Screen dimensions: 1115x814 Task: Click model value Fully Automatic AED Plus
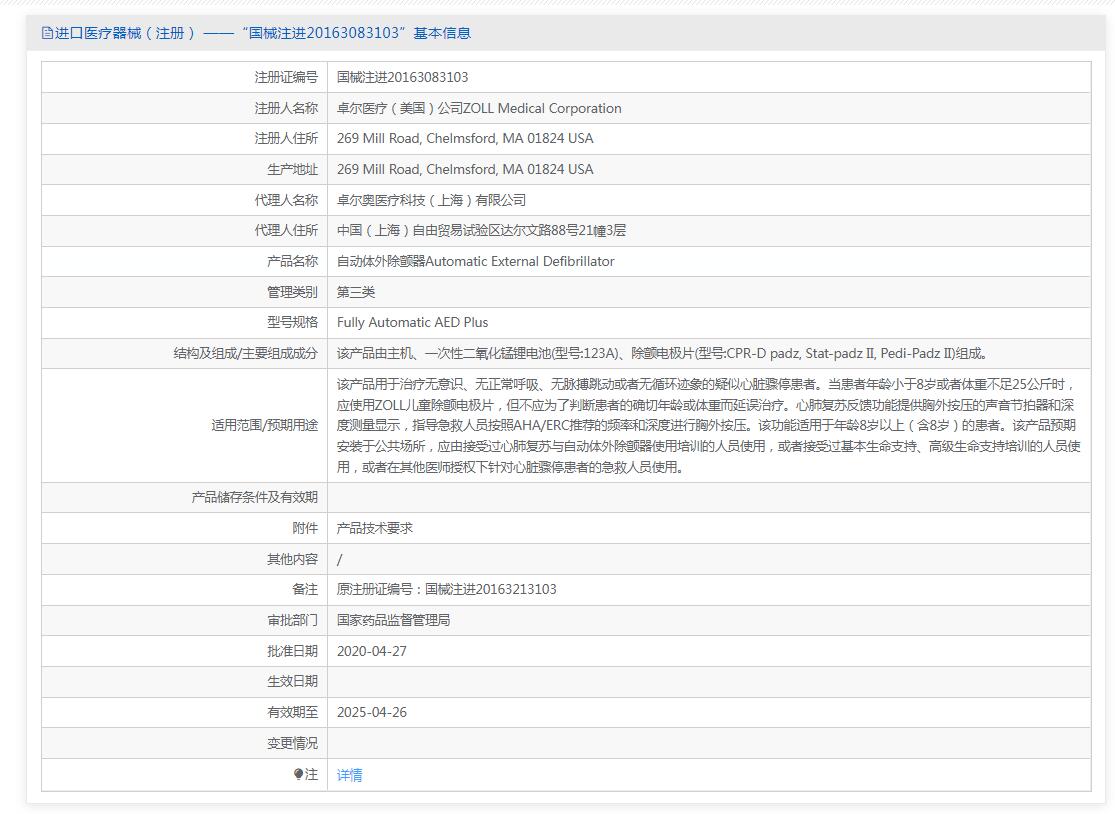(x=412, y=322)
